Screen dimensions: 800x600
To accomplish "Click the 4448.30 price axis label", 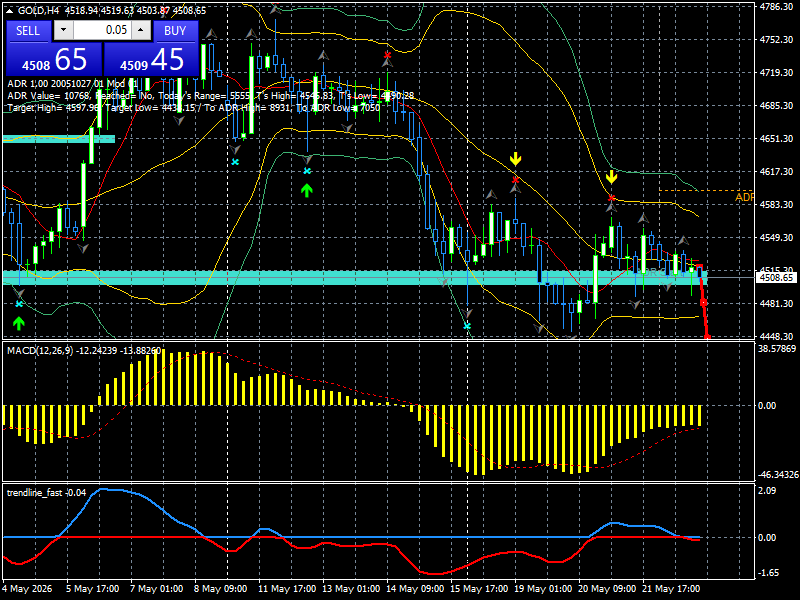I will click(776, 337).
